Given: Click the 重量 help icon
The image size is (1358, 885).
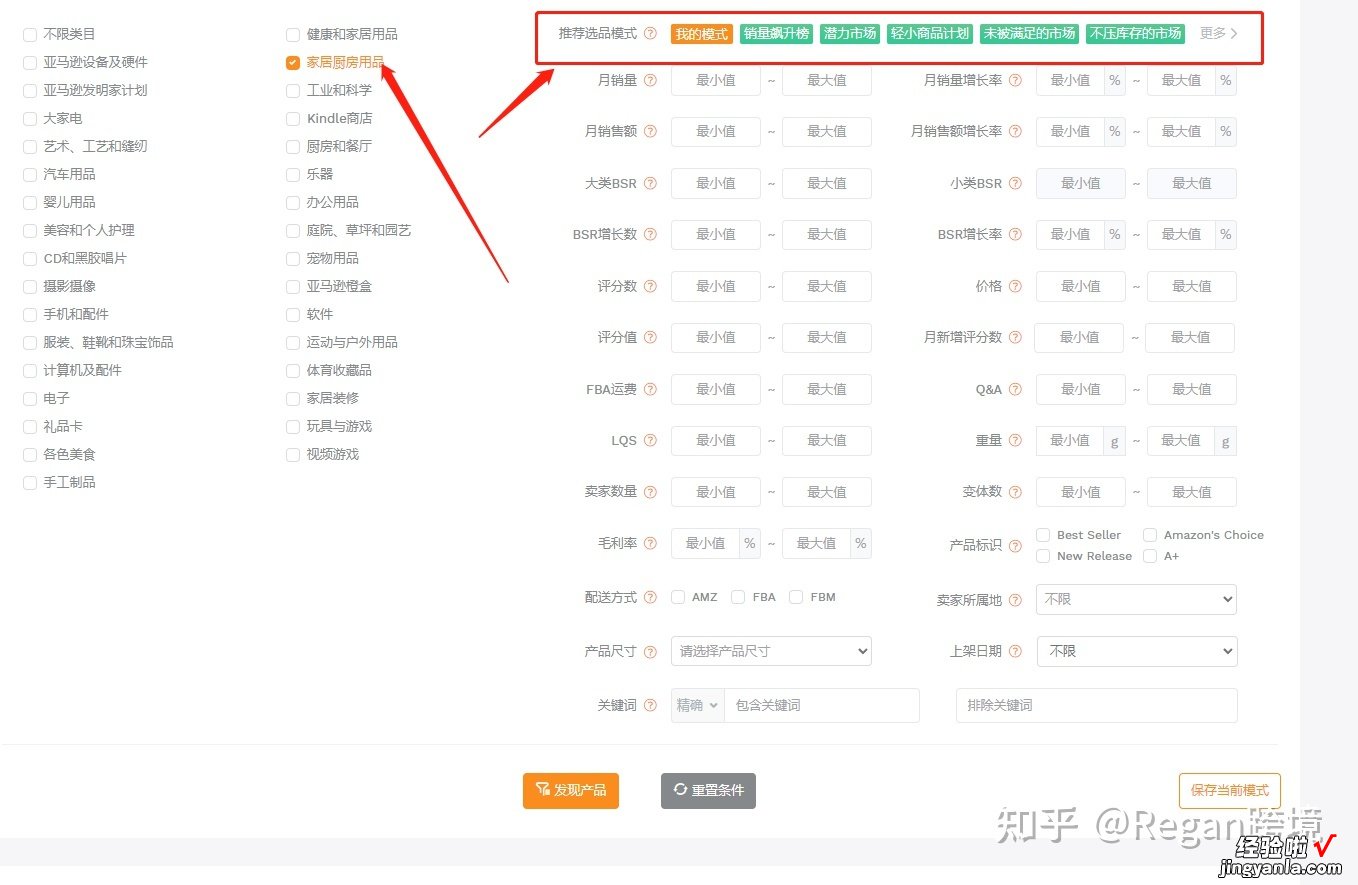Looking at the screenshot, I should [x=1015, y=440].
